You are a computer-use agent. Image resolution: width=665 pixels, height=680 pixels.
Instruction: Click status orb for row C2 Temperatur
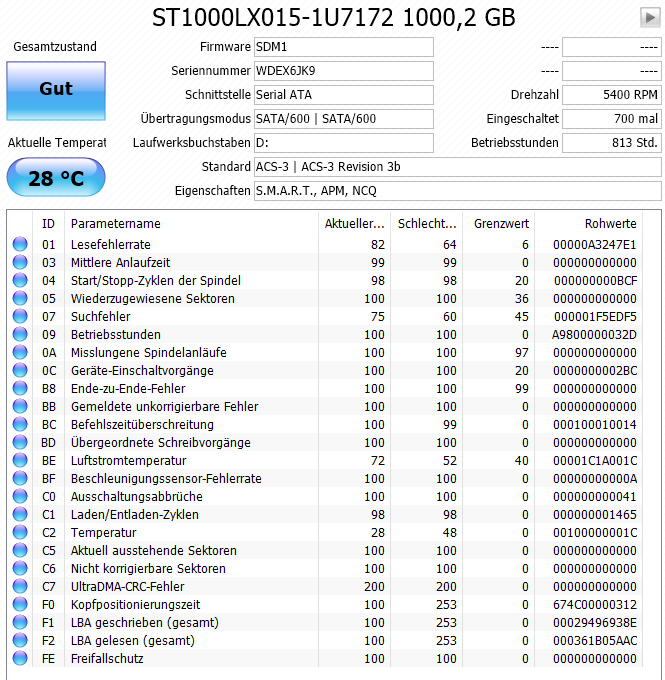[x=20, y=532]
